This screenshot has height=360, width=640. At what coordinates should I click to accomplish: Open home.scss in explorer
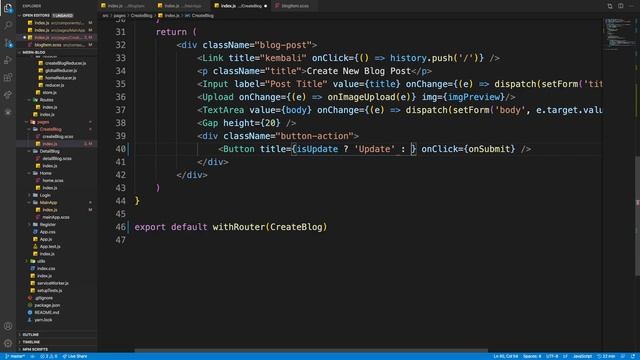point(53,180)
